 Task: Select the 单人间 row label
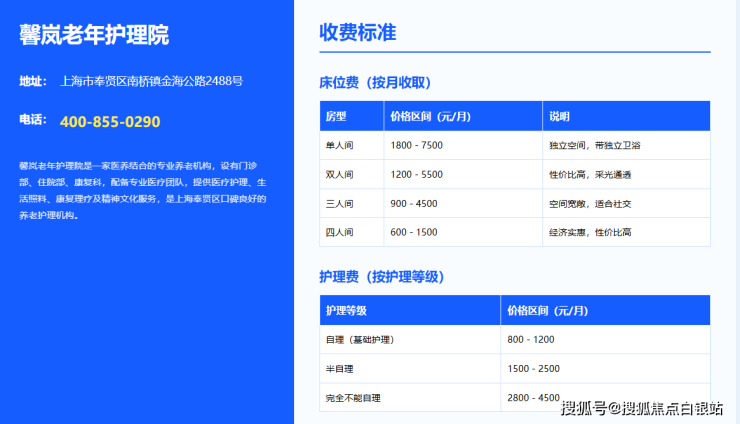(x=339, y=145)
